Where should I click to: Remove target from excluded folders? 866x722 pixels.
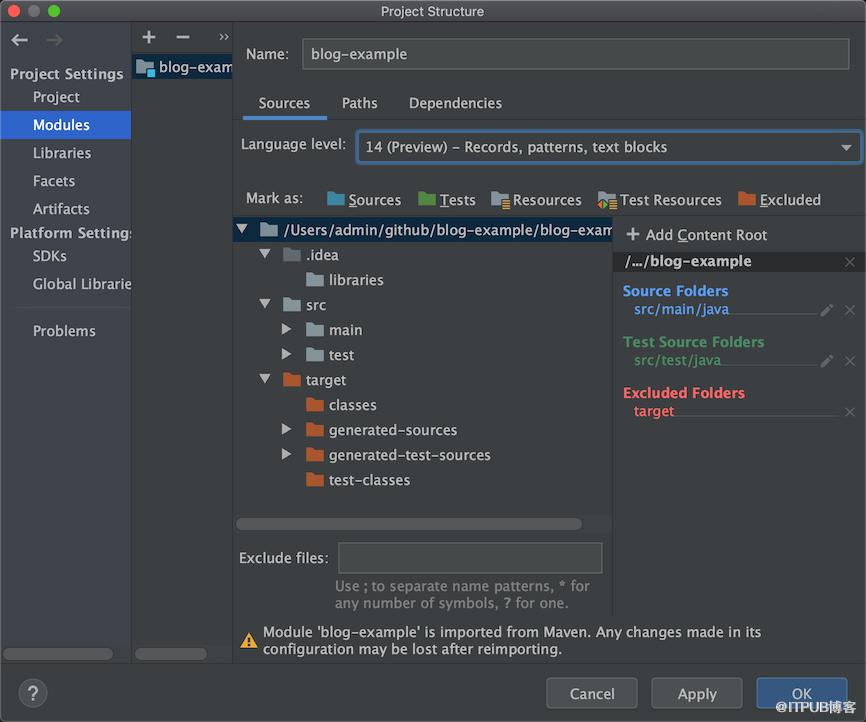[x=850, y=412]
